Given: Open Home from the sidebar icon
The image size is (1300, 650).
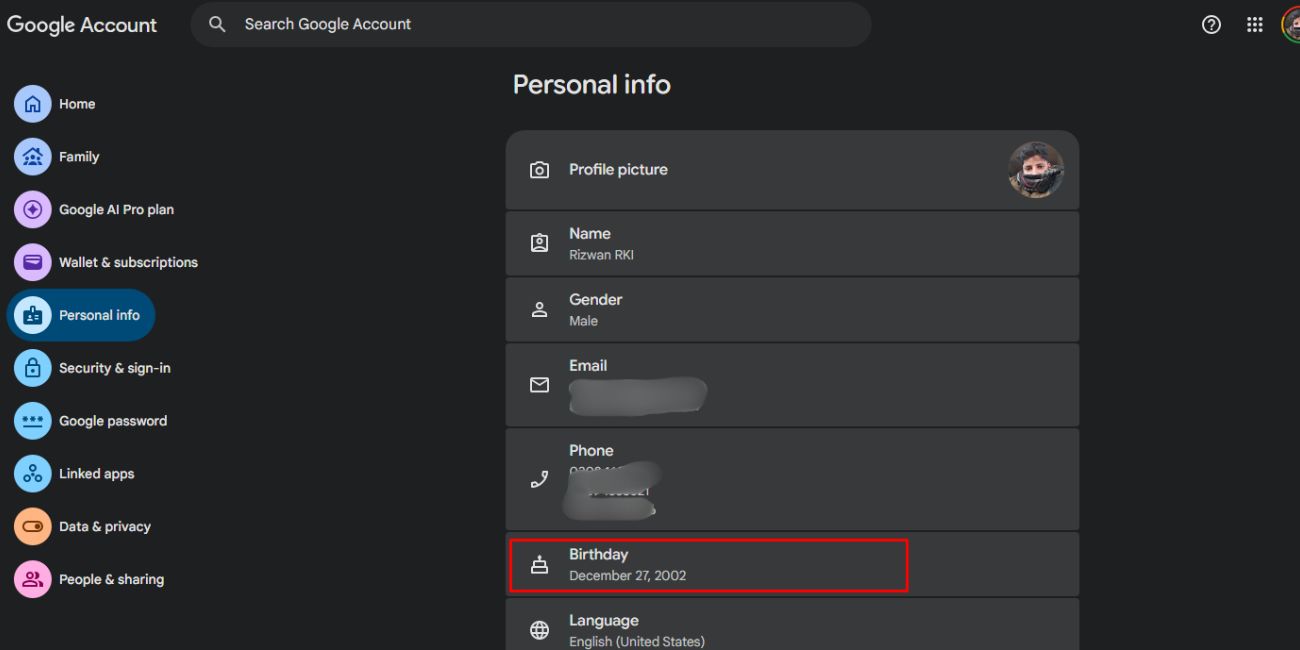Looking at the screenshot, I should pos(33,104).
